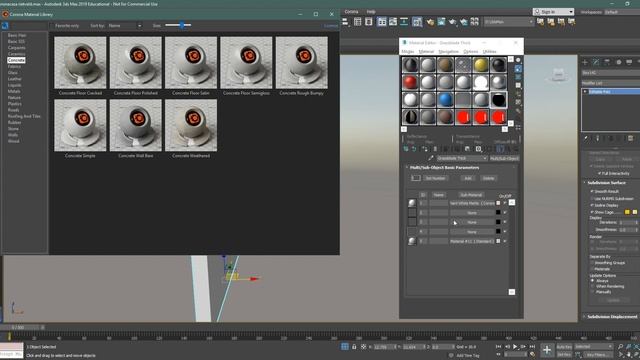Adjust the thumbnail Size slider
Image resolution: width=640 pixels, height=360 pixels.
178,25
